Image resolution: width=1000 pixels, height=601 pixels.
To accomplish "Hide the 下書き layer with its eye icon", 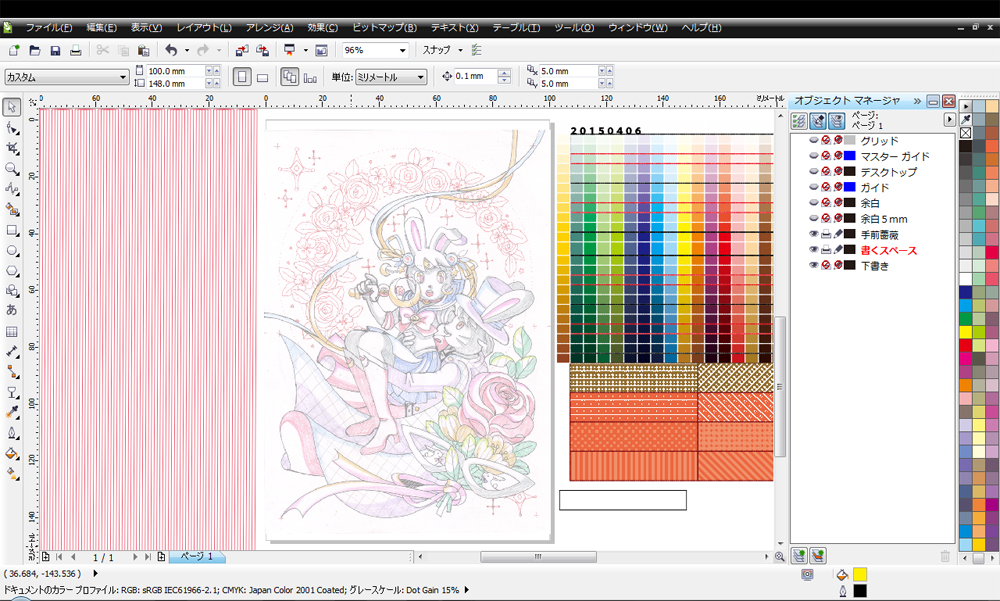I will pyautogui.click(x=813, y=266).
